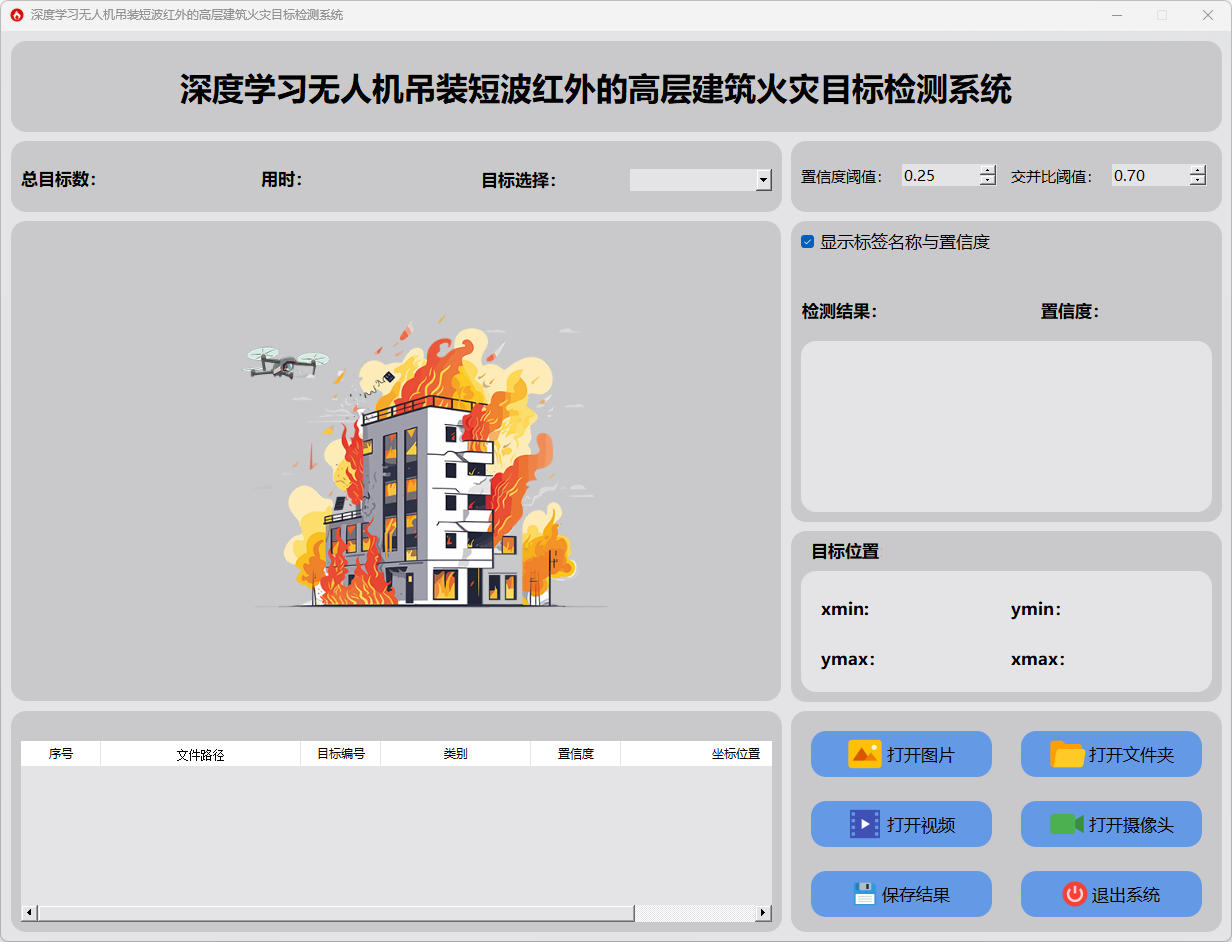Image resolution: width=1232 pixels, height=942 pixels.
Task: Open the 目标选择 dropdown list
Action: point(764,180)
